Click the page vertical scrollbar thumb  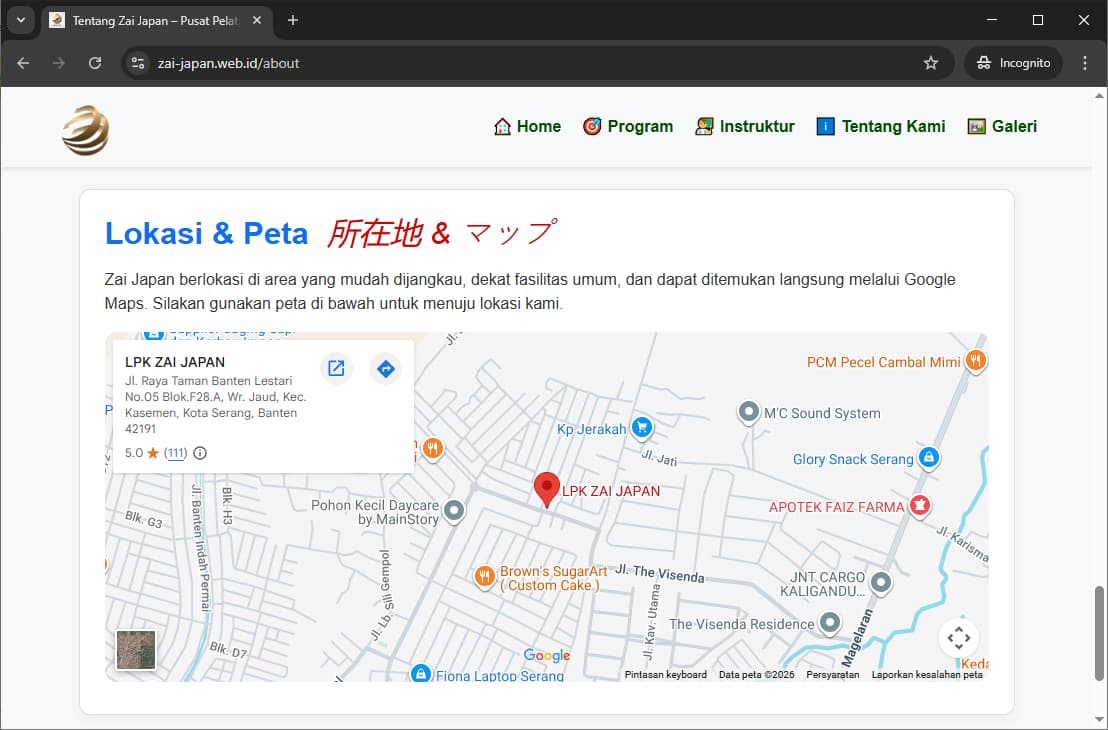pos(1101,633)
